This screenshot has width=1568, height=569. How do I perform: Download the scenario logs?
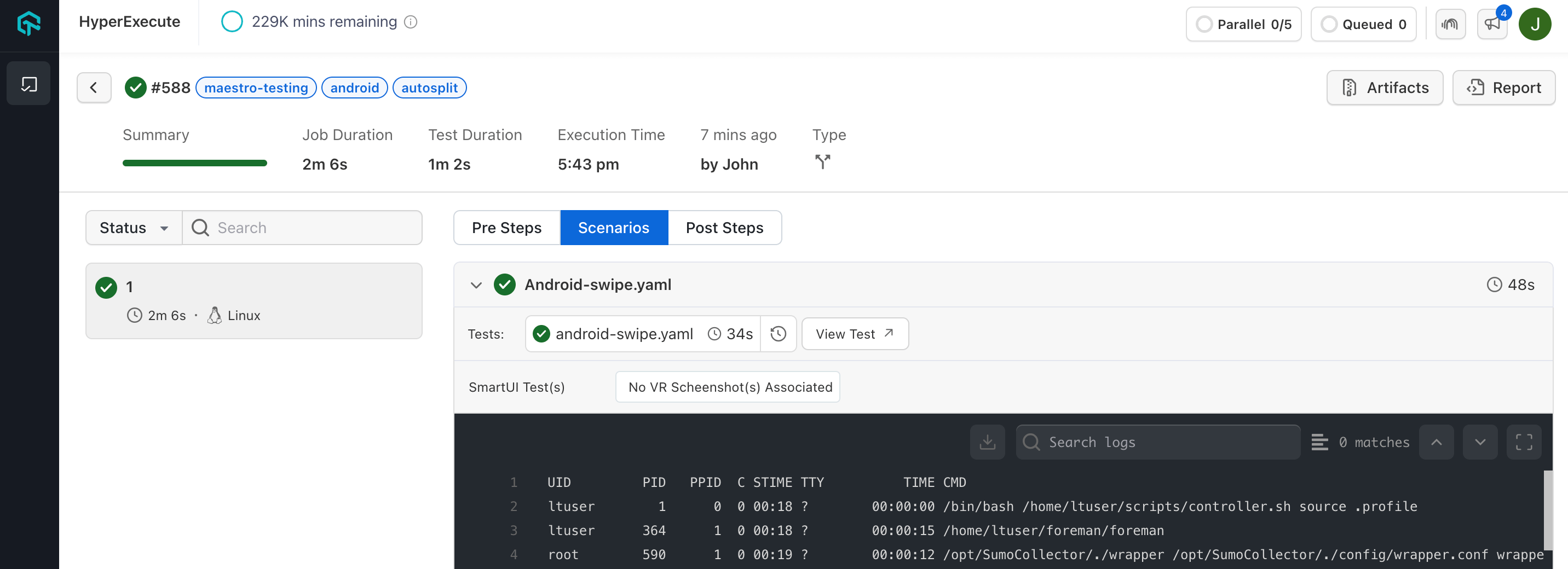point(987,442)
